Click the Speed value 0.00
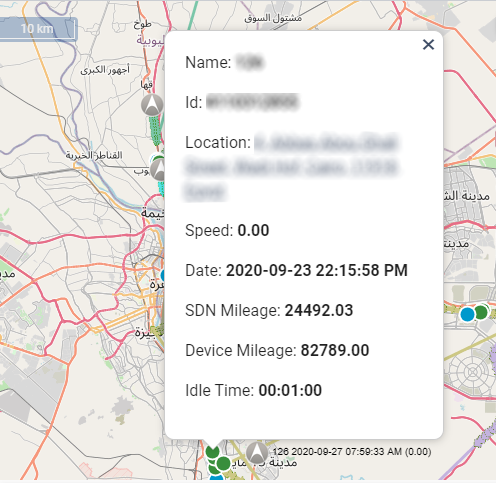 tap(253, 230)
